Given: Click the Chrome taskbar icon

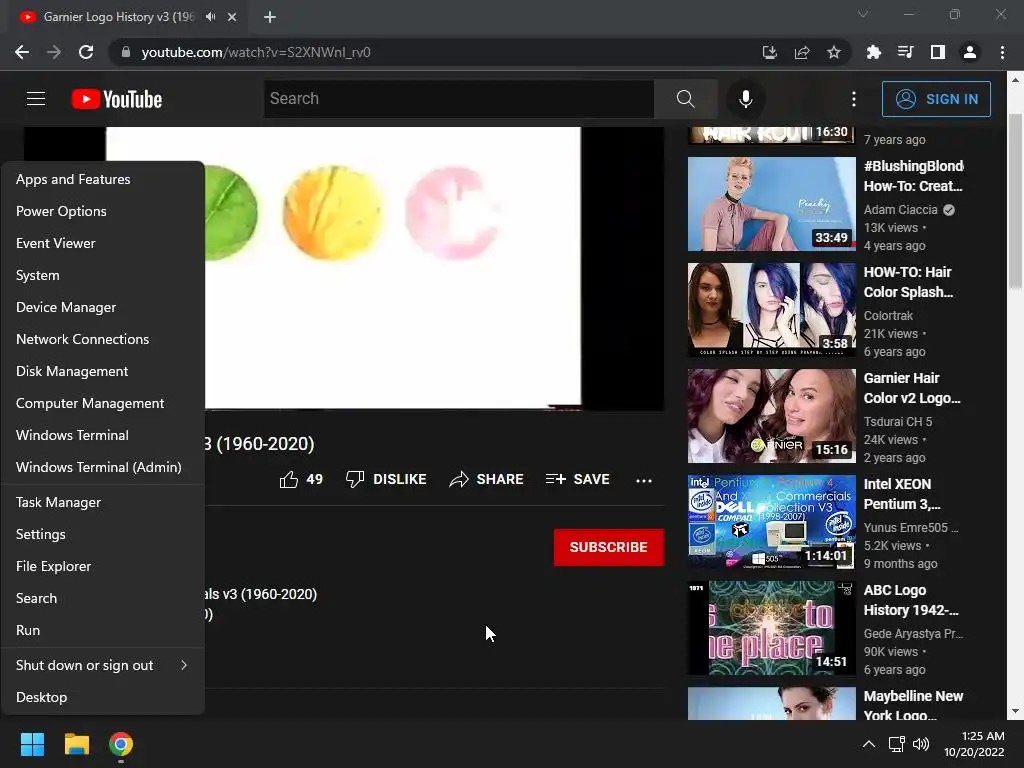Looking at the screenshot, I should [x=121, y=744].
